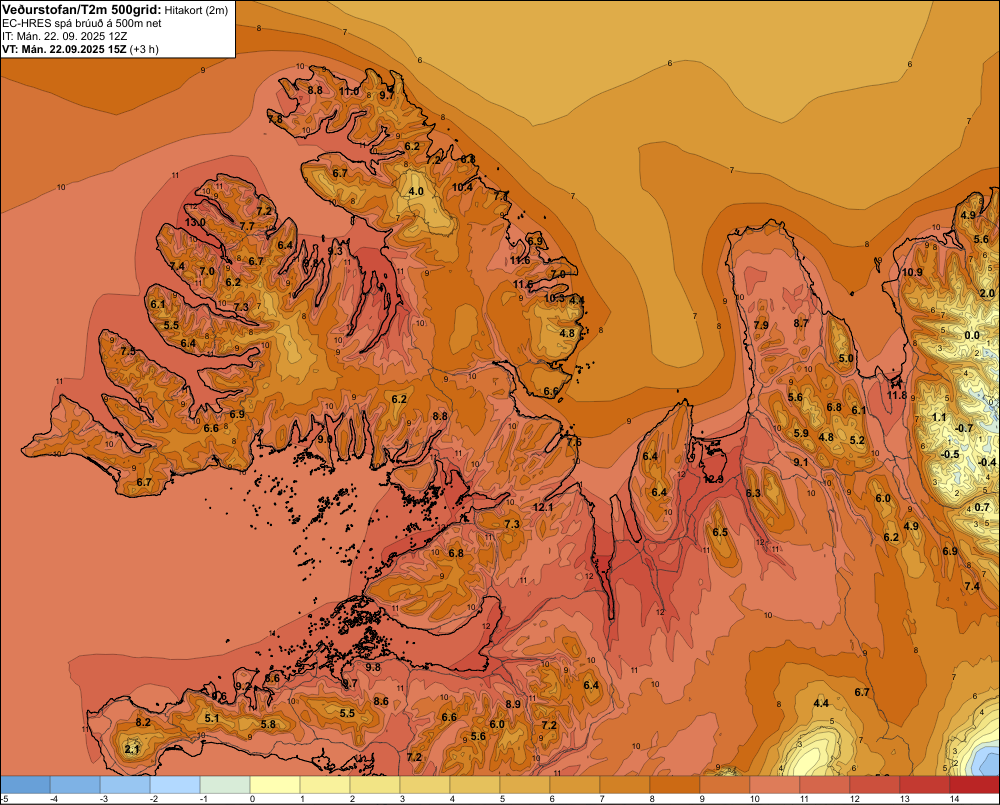Click the color scale swatch between -5 and -4
Screen dimensions: 1000x805
click(x=26, y=785)
